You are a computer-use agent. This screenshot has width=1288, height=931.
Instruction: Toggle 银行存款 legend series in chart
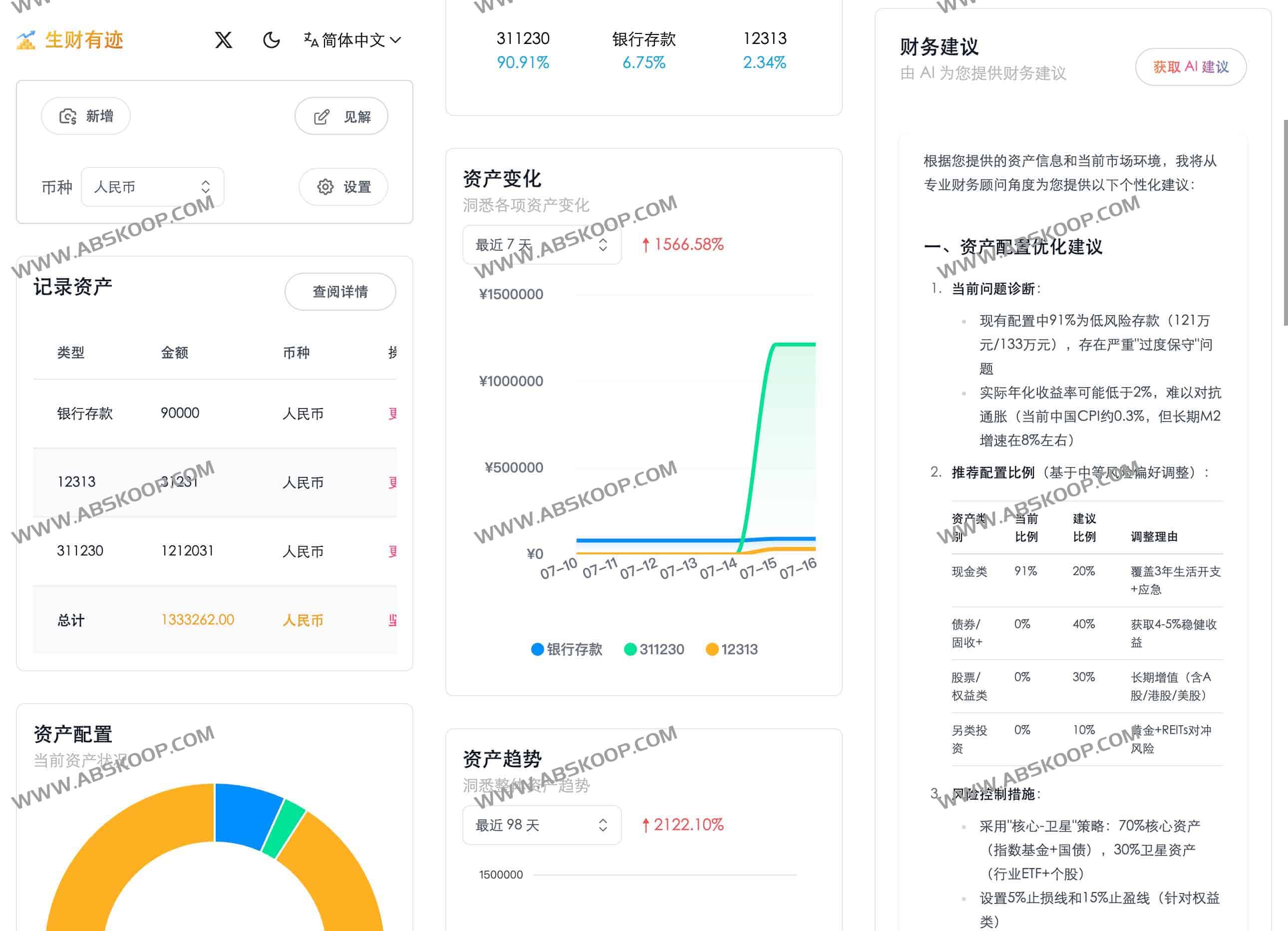(566, 649)
